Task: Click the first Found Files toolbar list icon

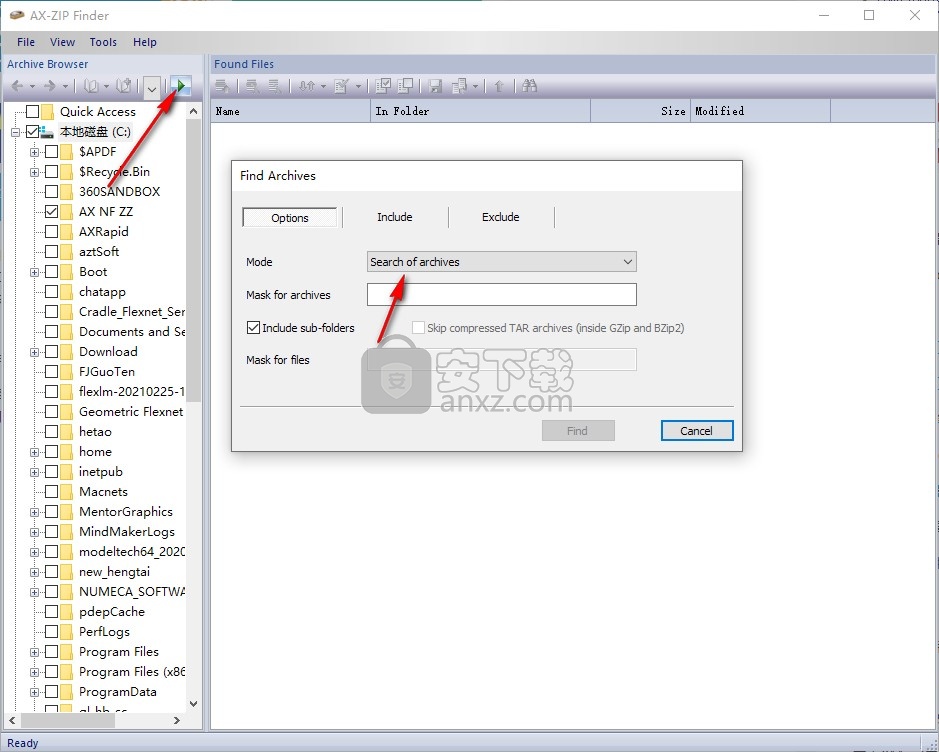Action: tap(223, 87)
